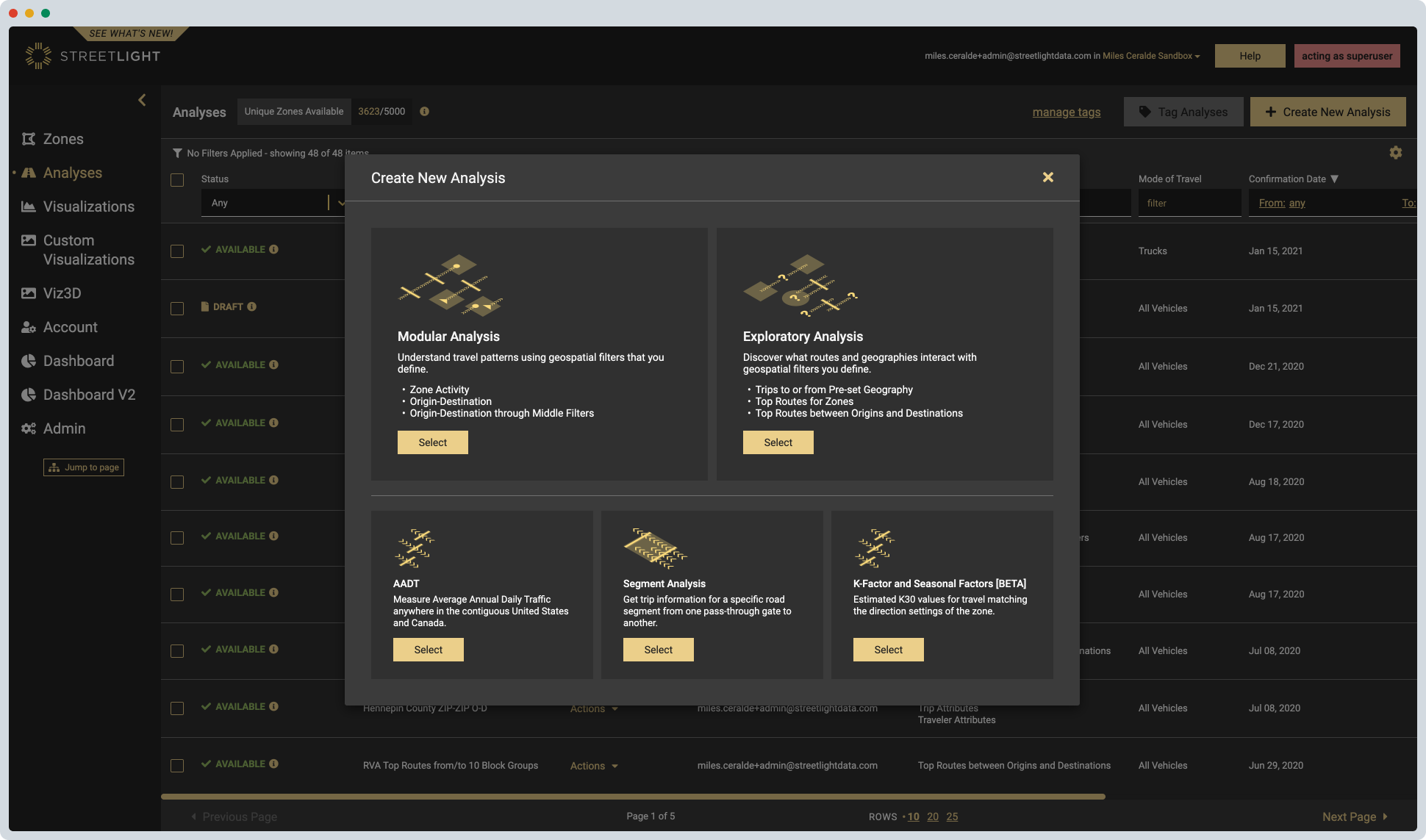Viewport: 1426px width, 840px height.
Task: Toggle the select-all checkbox in header
Action: pos(177,180)
